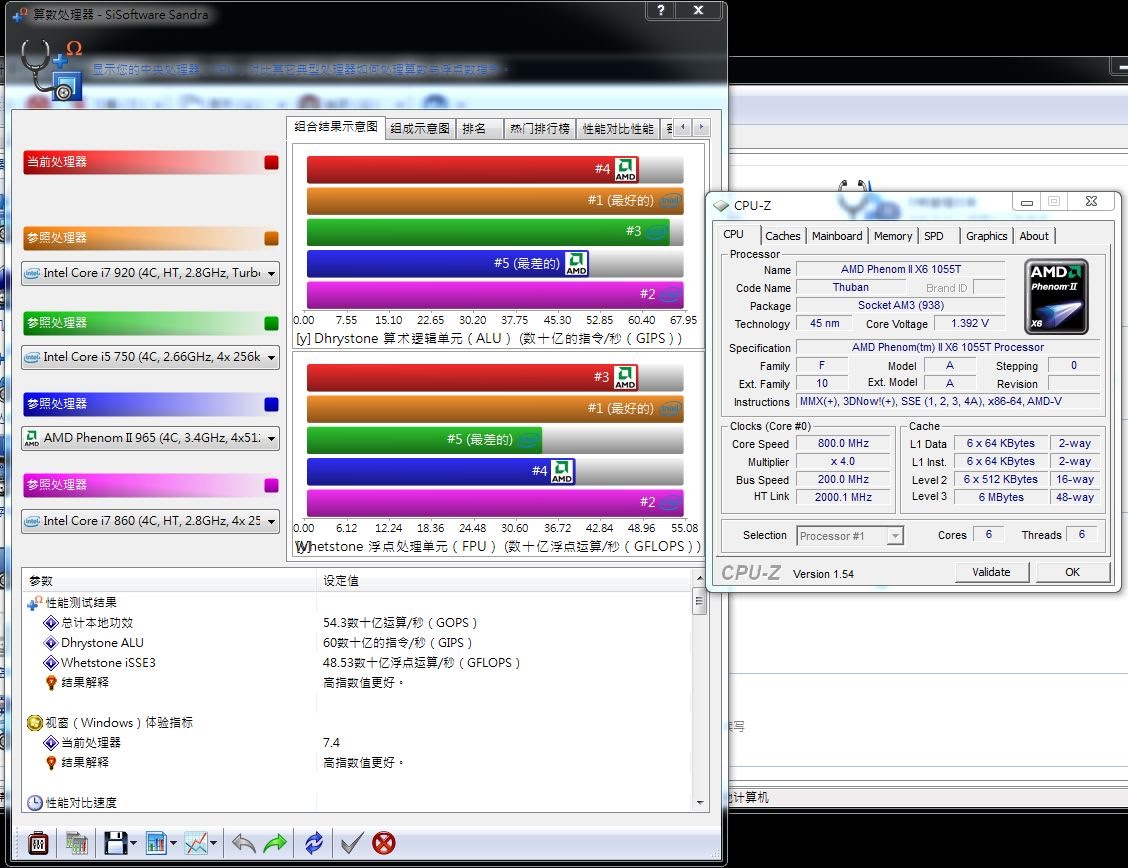Viewport: 1128px width, 868px height.
Task: Click the AMD logo on blue Dhrystone bar
Action: [576, 263]
